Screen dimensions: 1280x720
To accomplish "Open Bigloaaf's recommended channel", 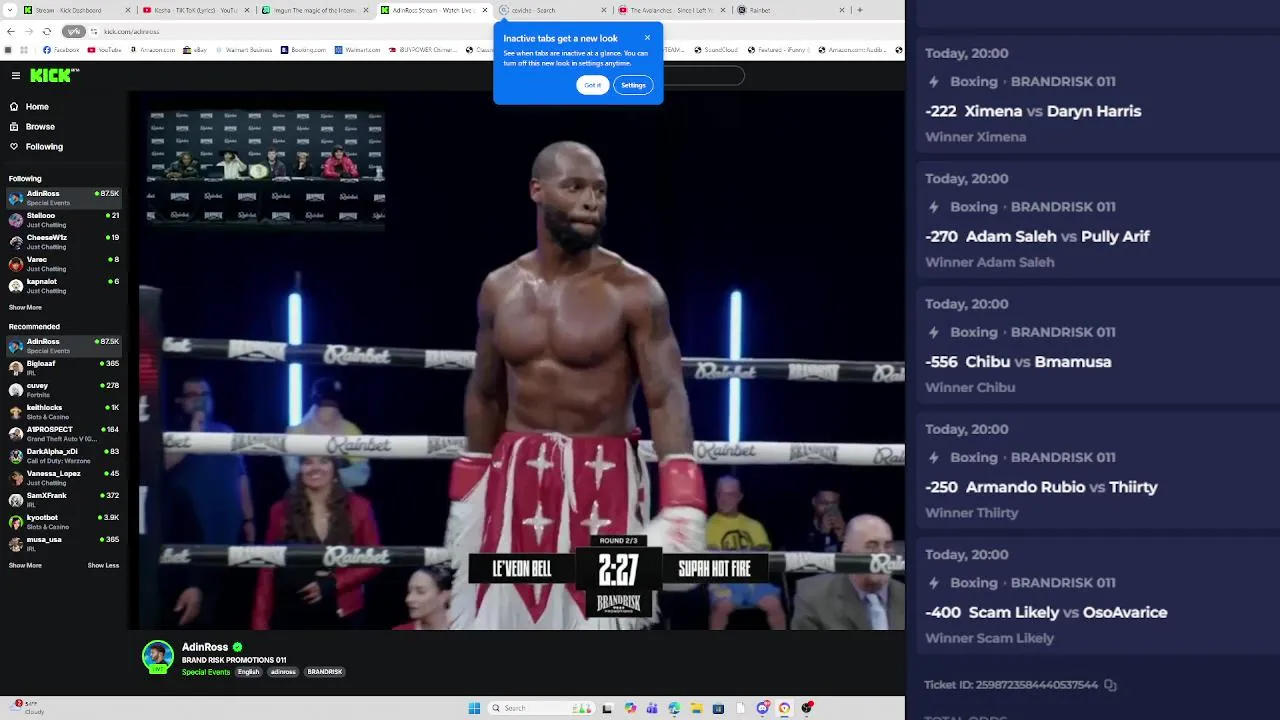I will (x=64, y=368).
